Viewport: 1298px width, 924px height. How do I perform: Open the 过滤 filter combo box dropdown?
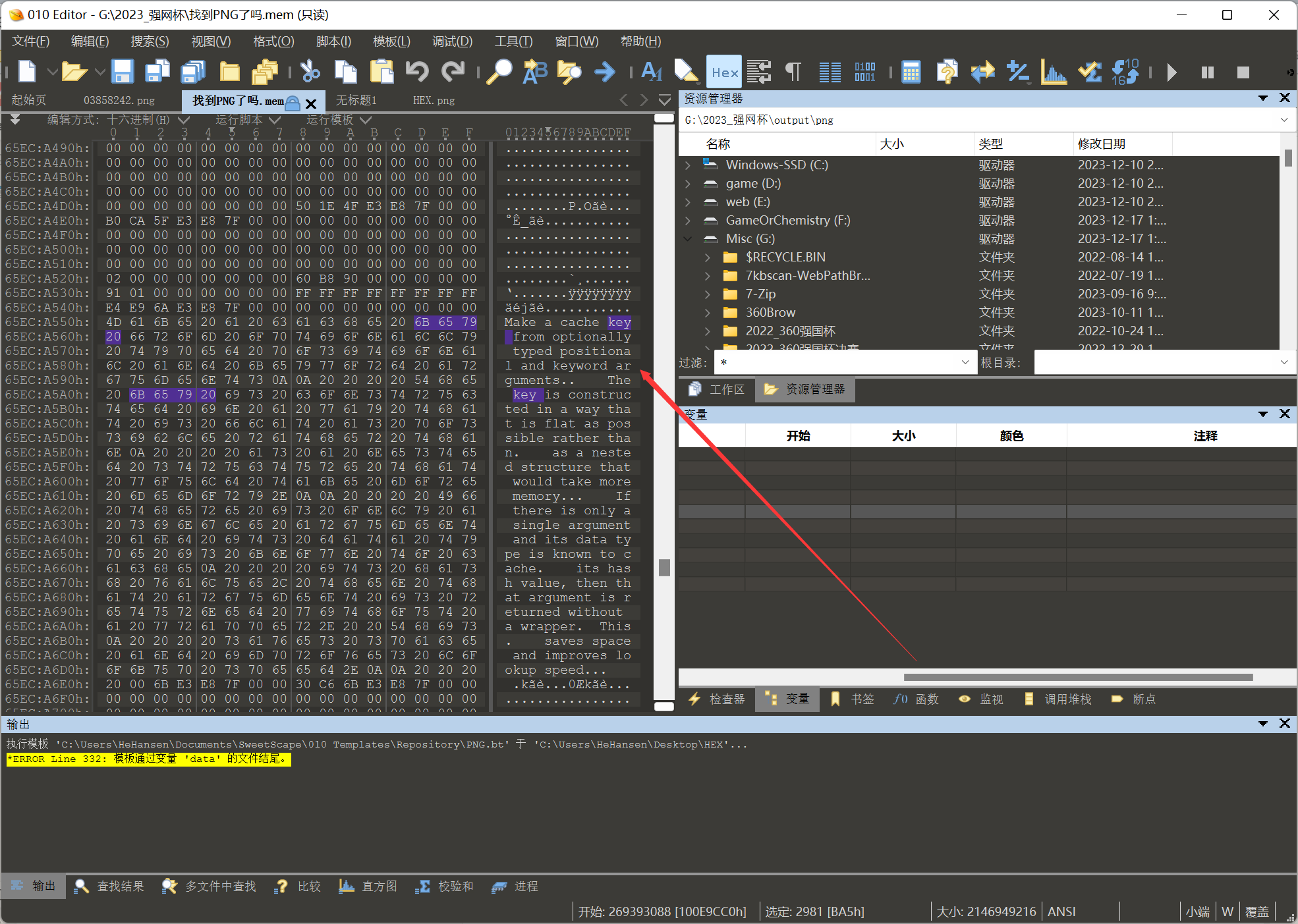coord(965,362)
